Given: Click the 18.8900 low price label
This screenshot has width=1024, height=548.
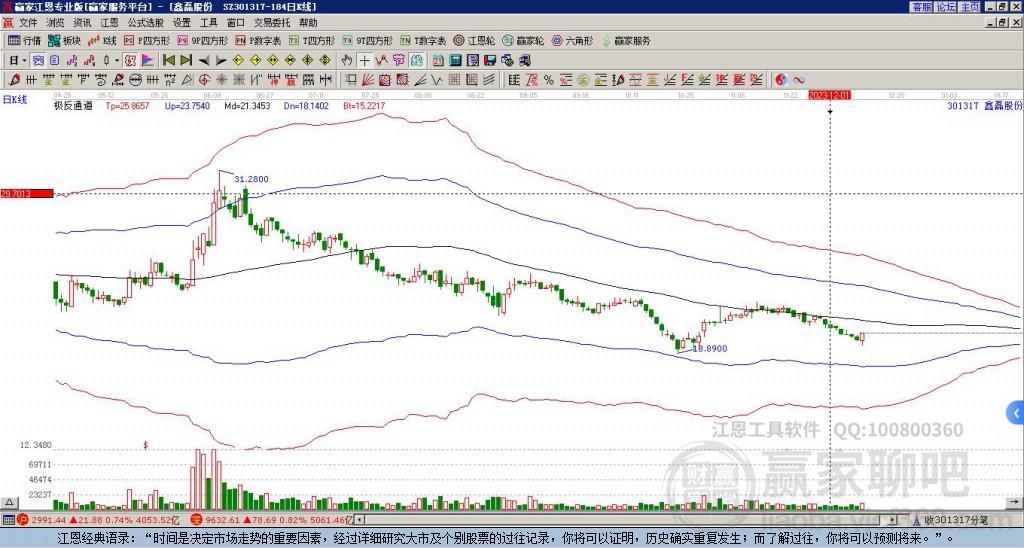Looking at the screenshot, I should pyautogui.click(x=710, y=349).
